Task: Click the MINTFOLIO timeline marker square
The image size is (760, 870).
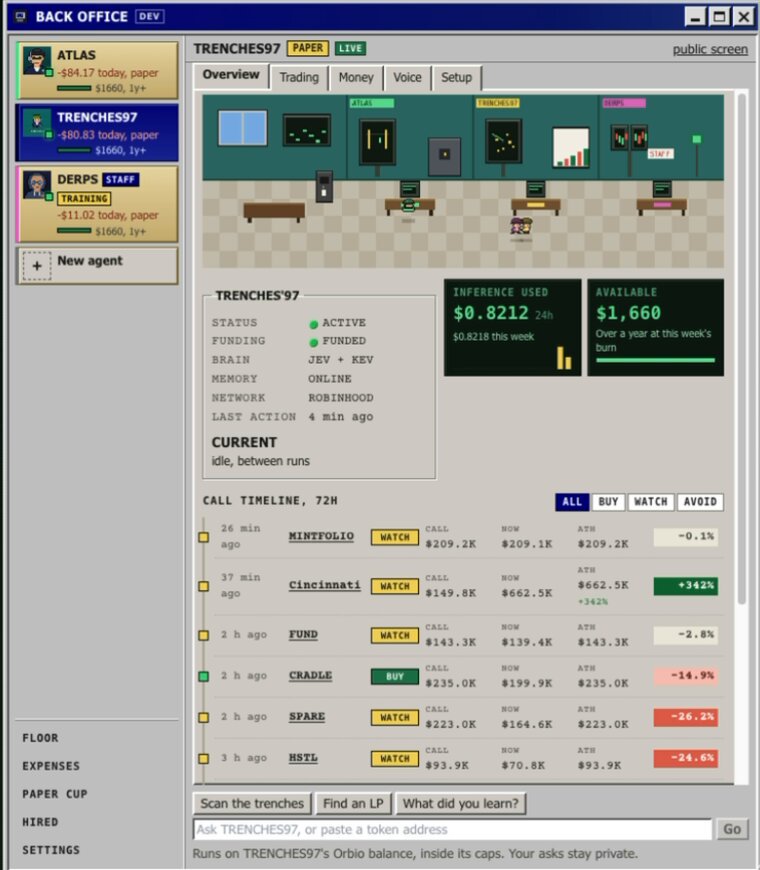Action: pos(204,537)
